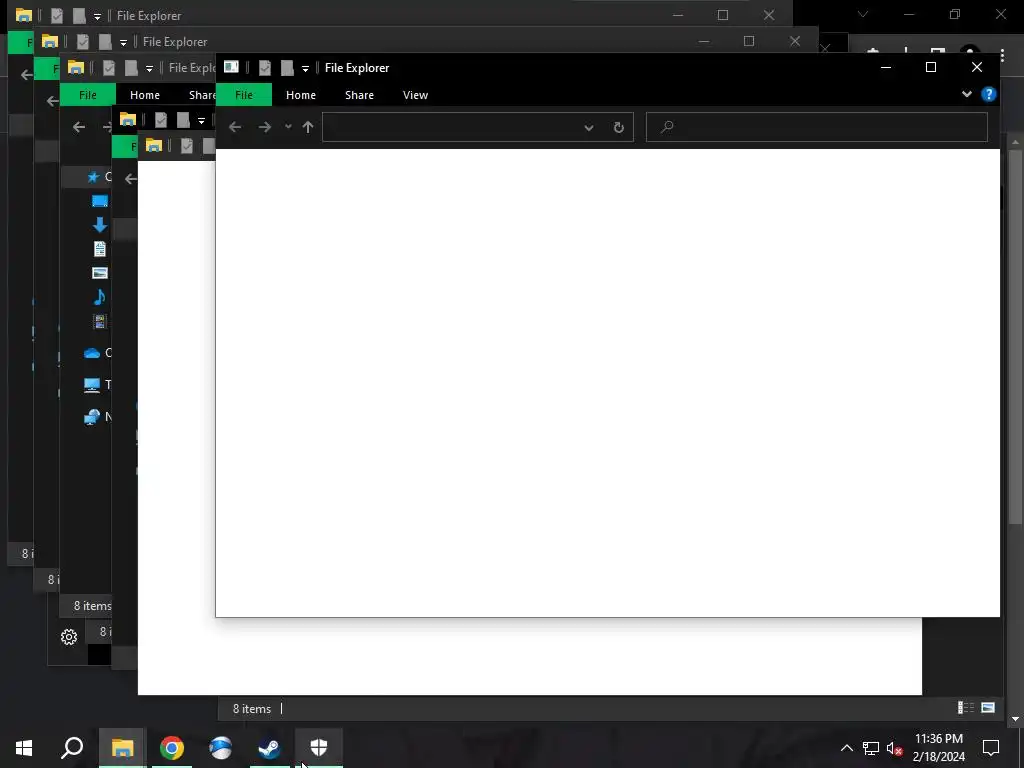
Task: Open taskbar Search magnifier
Action: [72, 748]
